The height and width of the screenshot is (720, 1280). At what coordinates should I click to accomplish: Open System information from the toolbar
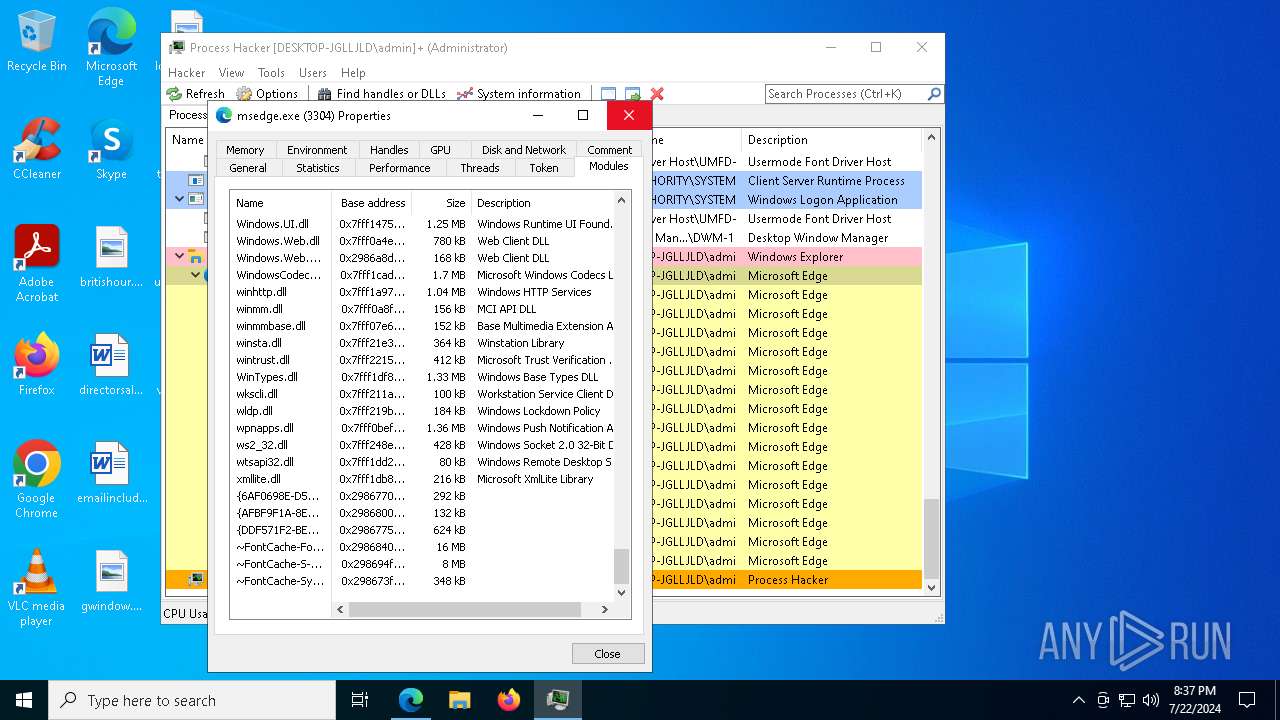(519, 93)
